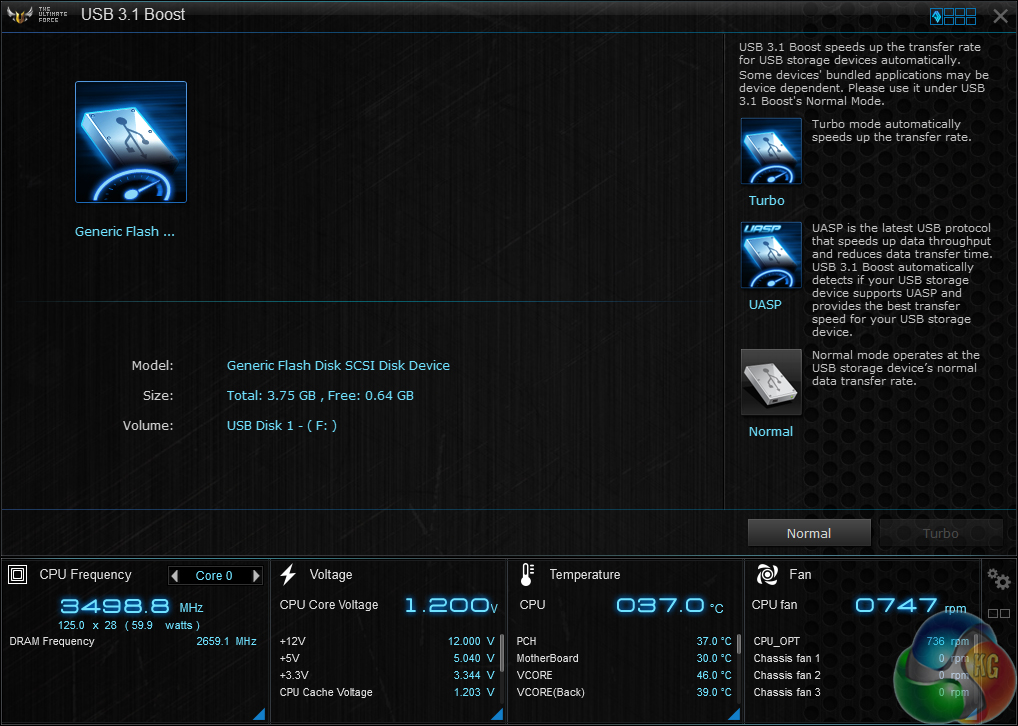This screenshot has width=1018, height=726.
Task: Click the CPU_OPT fan row
Action: click(862, 641)
